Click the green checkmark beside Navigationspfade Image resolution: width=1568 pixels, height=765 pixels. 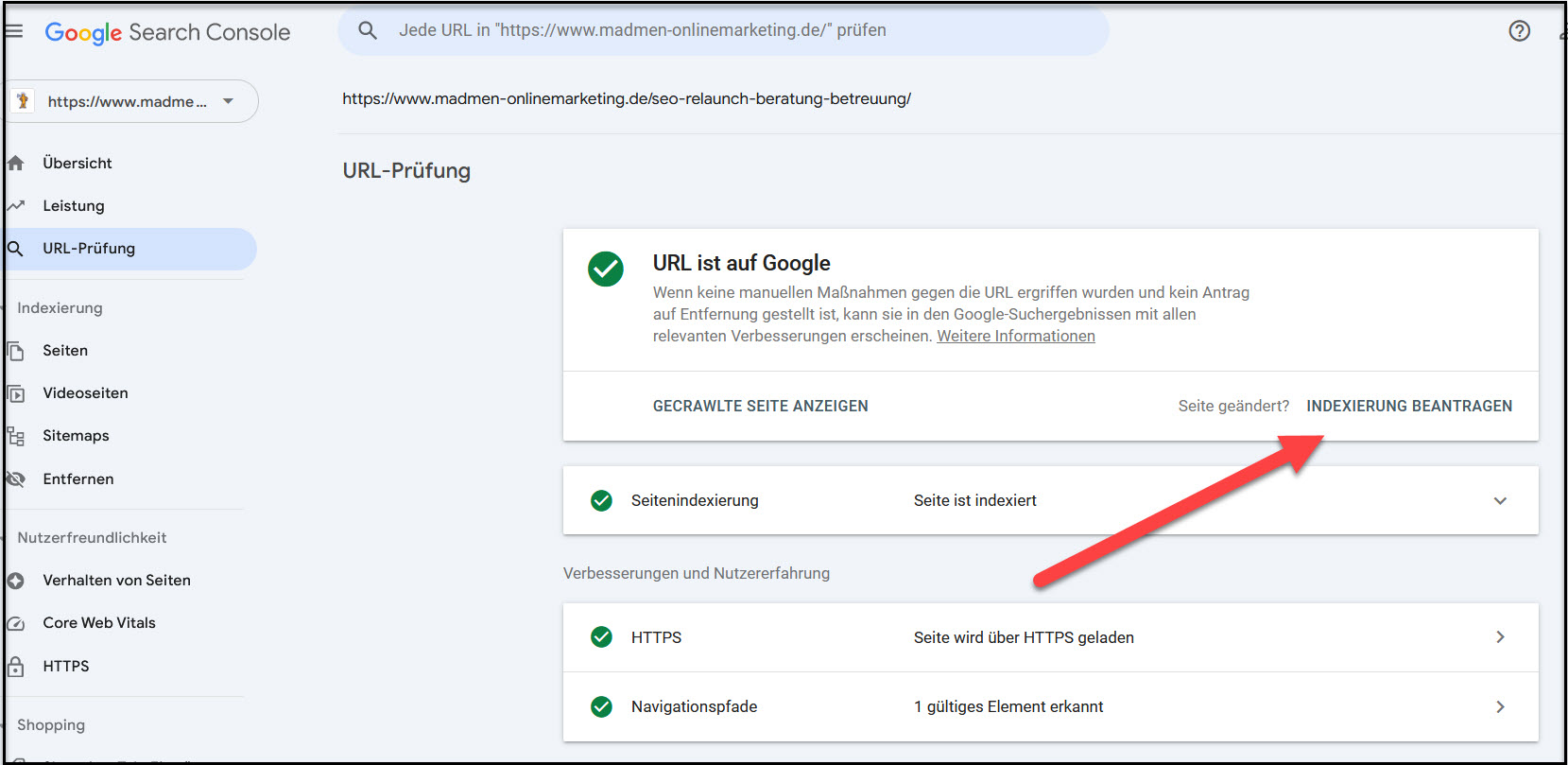tap(601, 706)
